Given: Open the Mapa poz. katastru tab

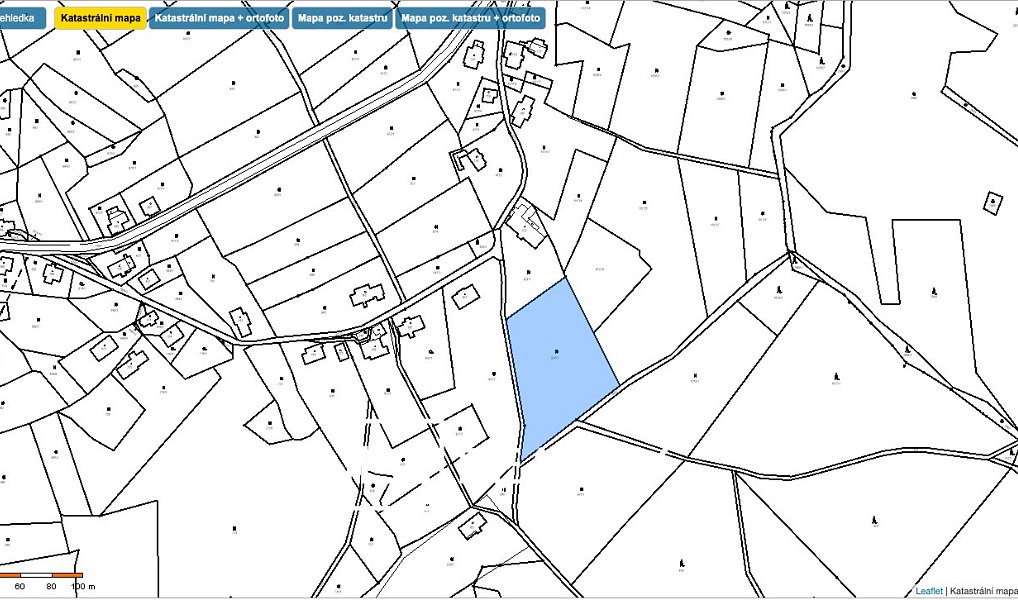Looking at the screenshot, I should [x=343, y=18].
